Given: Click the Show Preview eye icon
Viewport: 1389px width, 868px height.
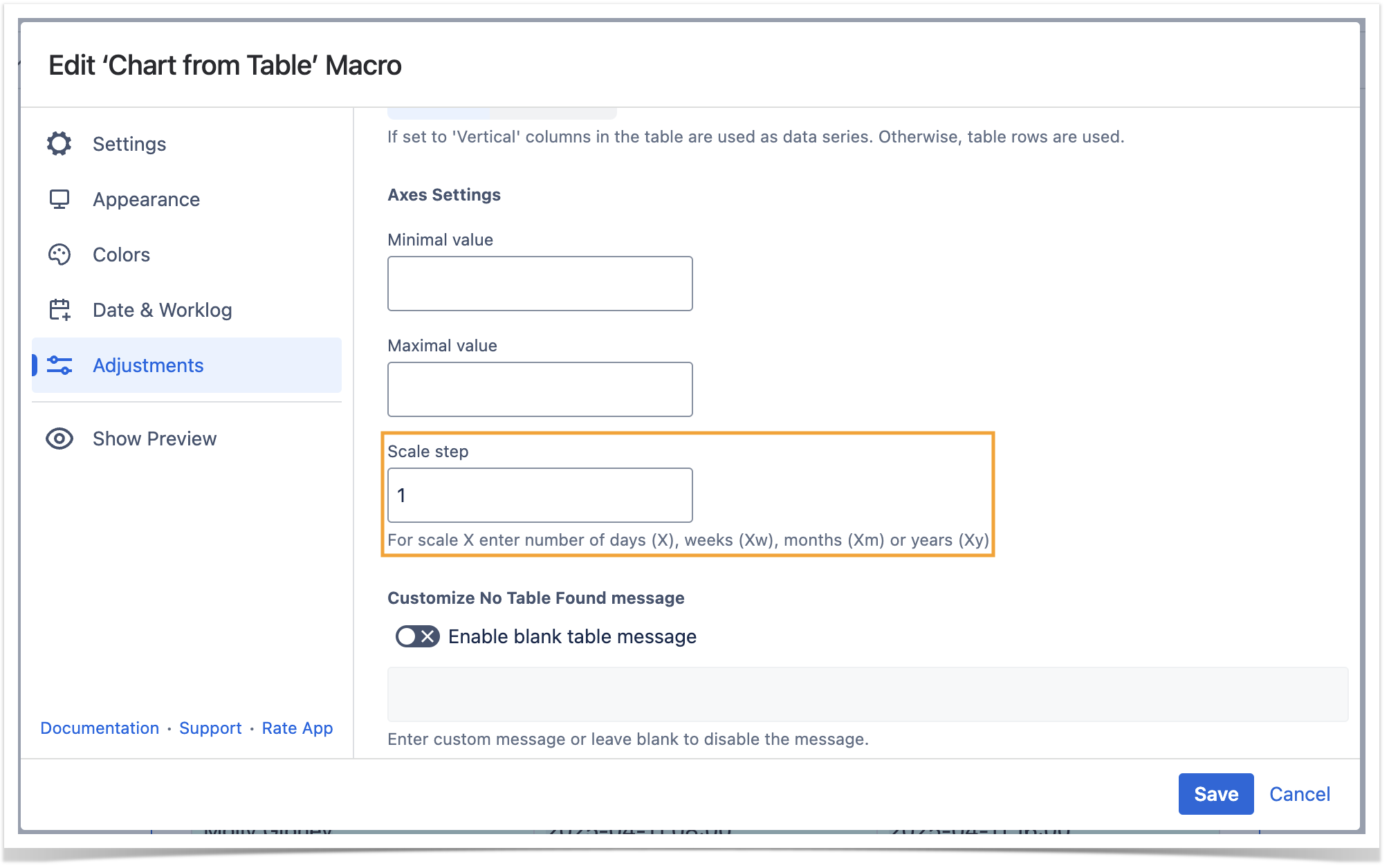Looking at the screenshot, I should tap(59, 438).
